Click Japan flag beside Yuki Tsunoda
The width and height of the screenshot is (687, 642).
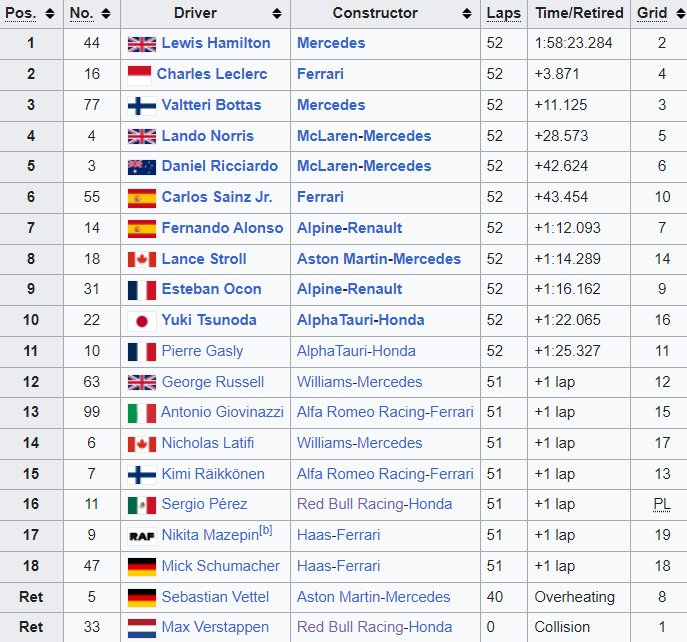[x=142, y=321]
